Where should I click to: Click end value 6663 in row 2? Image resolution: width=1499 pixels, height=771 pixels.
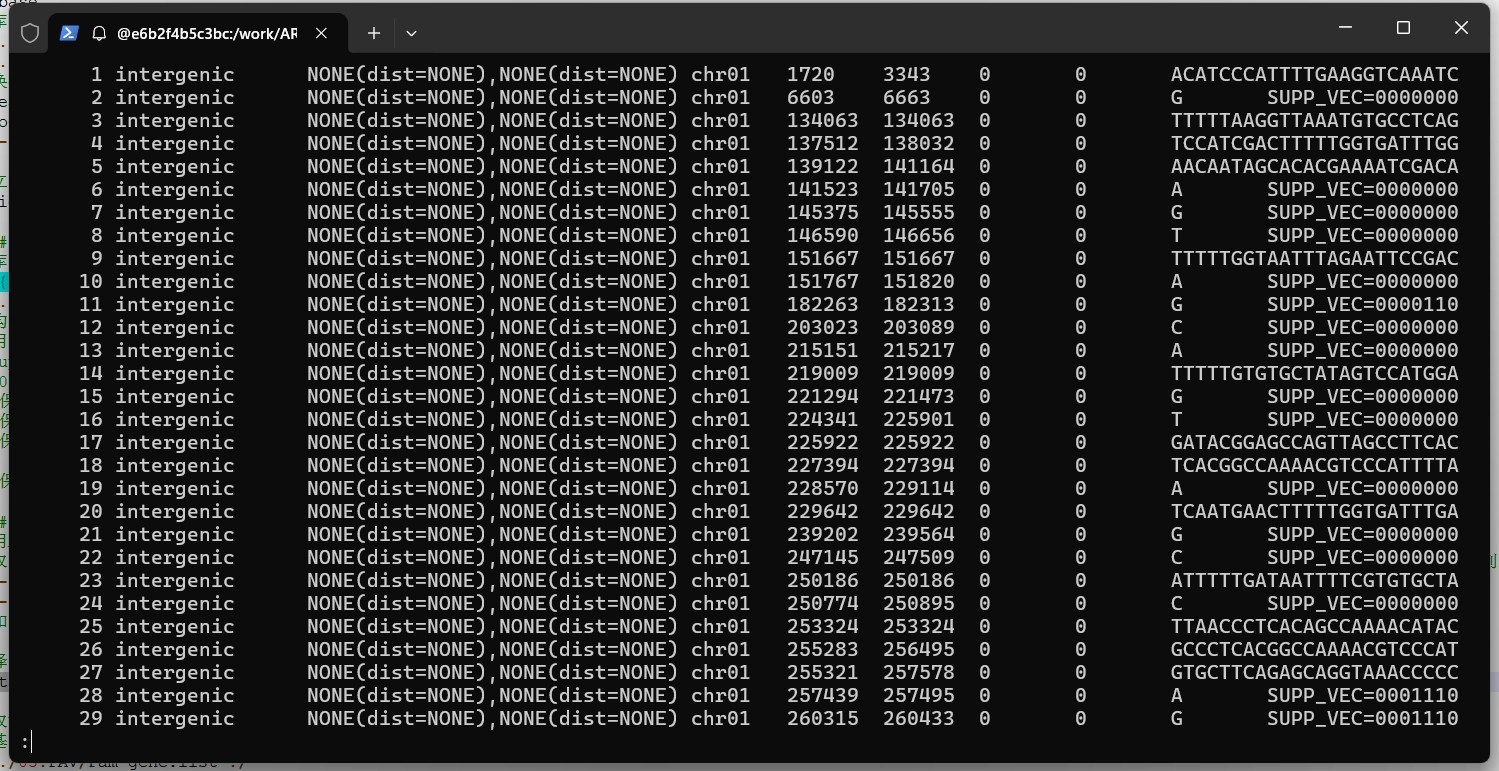(x=906, y=98)
